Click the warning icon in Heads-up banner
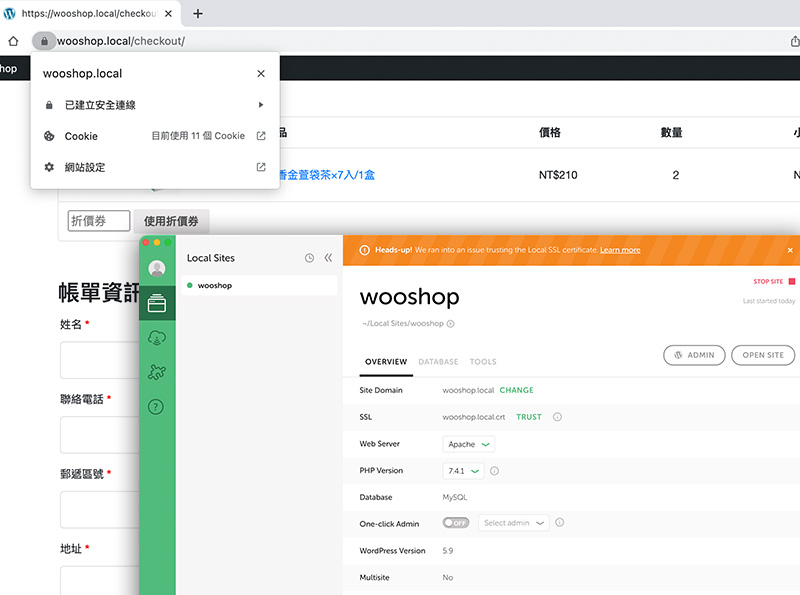 (x=364, y=250)
